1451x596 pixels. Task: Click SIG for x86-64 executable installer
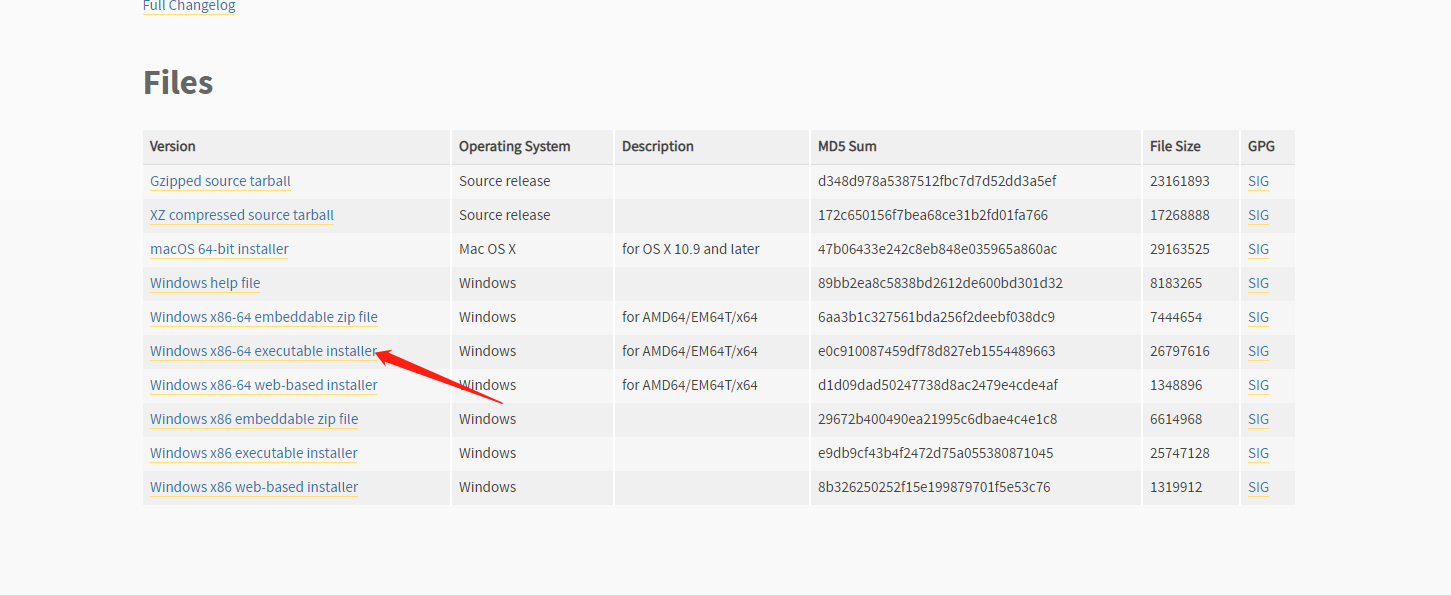[x=1258, y=351]
